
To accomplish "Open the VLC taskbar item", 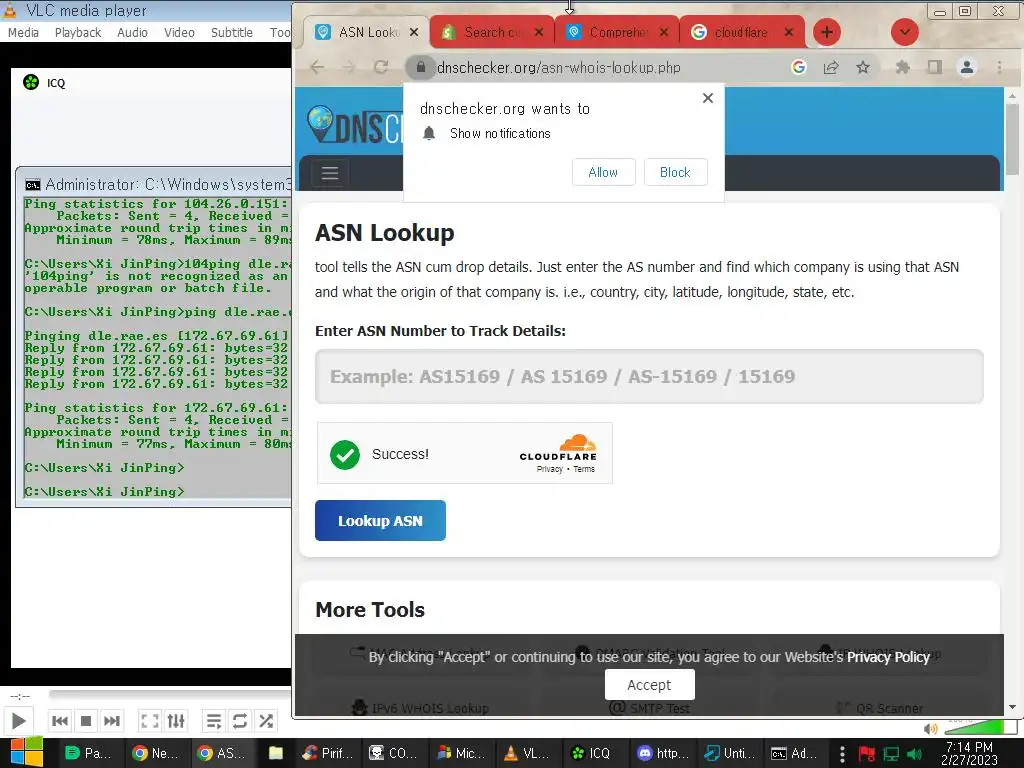I will click(528, 754).
